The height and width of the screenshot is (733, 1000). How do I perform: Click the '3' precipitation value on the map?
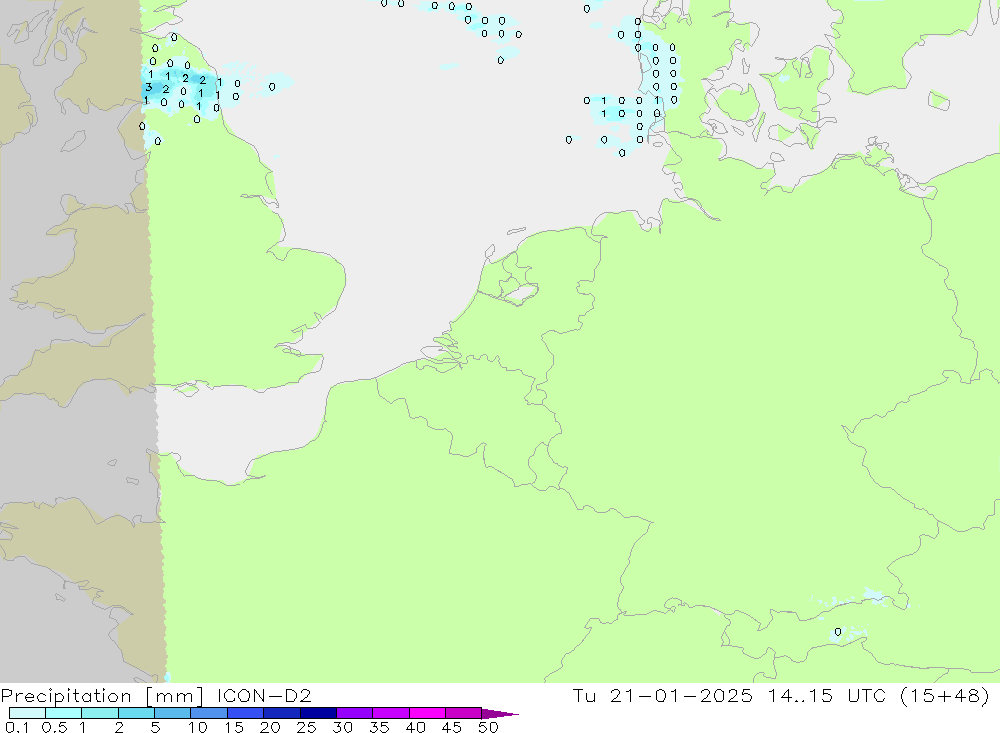[x=149, y=87]
